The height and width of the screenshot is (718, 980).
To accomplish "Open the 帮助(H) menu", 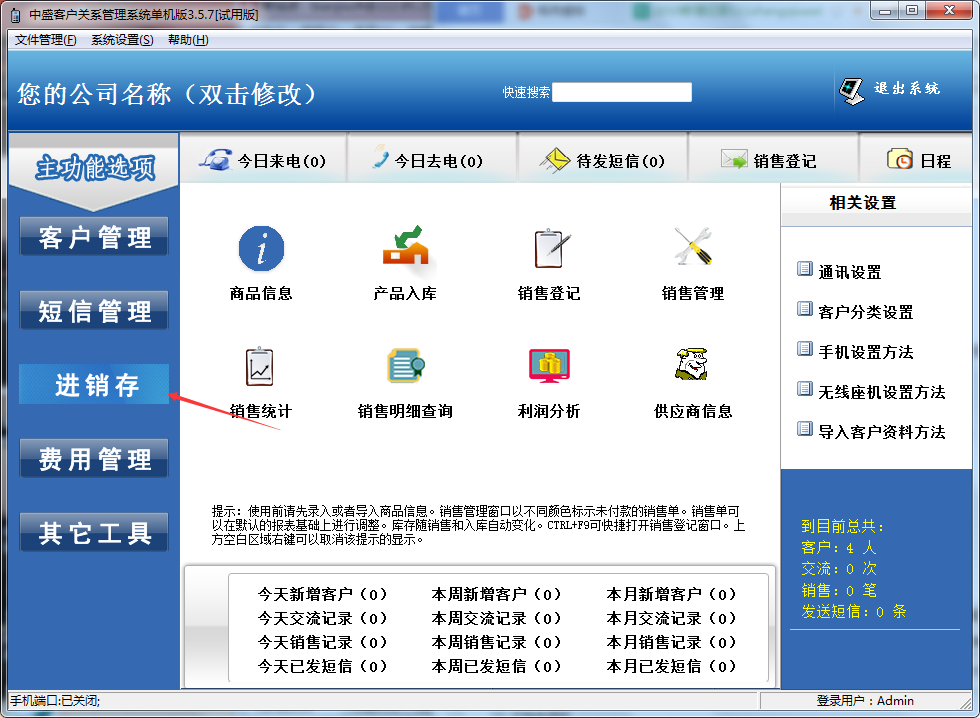I will point(188,40).
